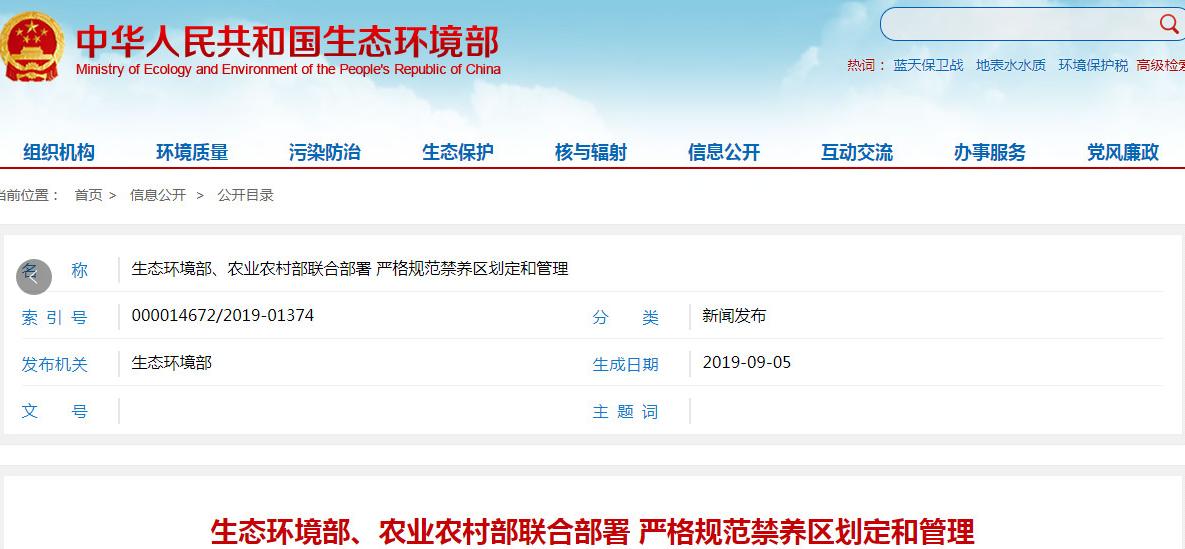
Task: Click the gray back arrow circle
Action: 33,276
